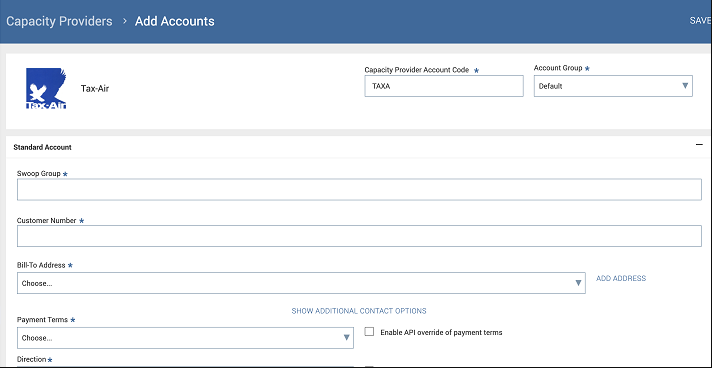Image resolution: width=712 pixels, height=368 pixels.
Task: Click the Capacity Provider Account Code field
Action: pos(444,86)
